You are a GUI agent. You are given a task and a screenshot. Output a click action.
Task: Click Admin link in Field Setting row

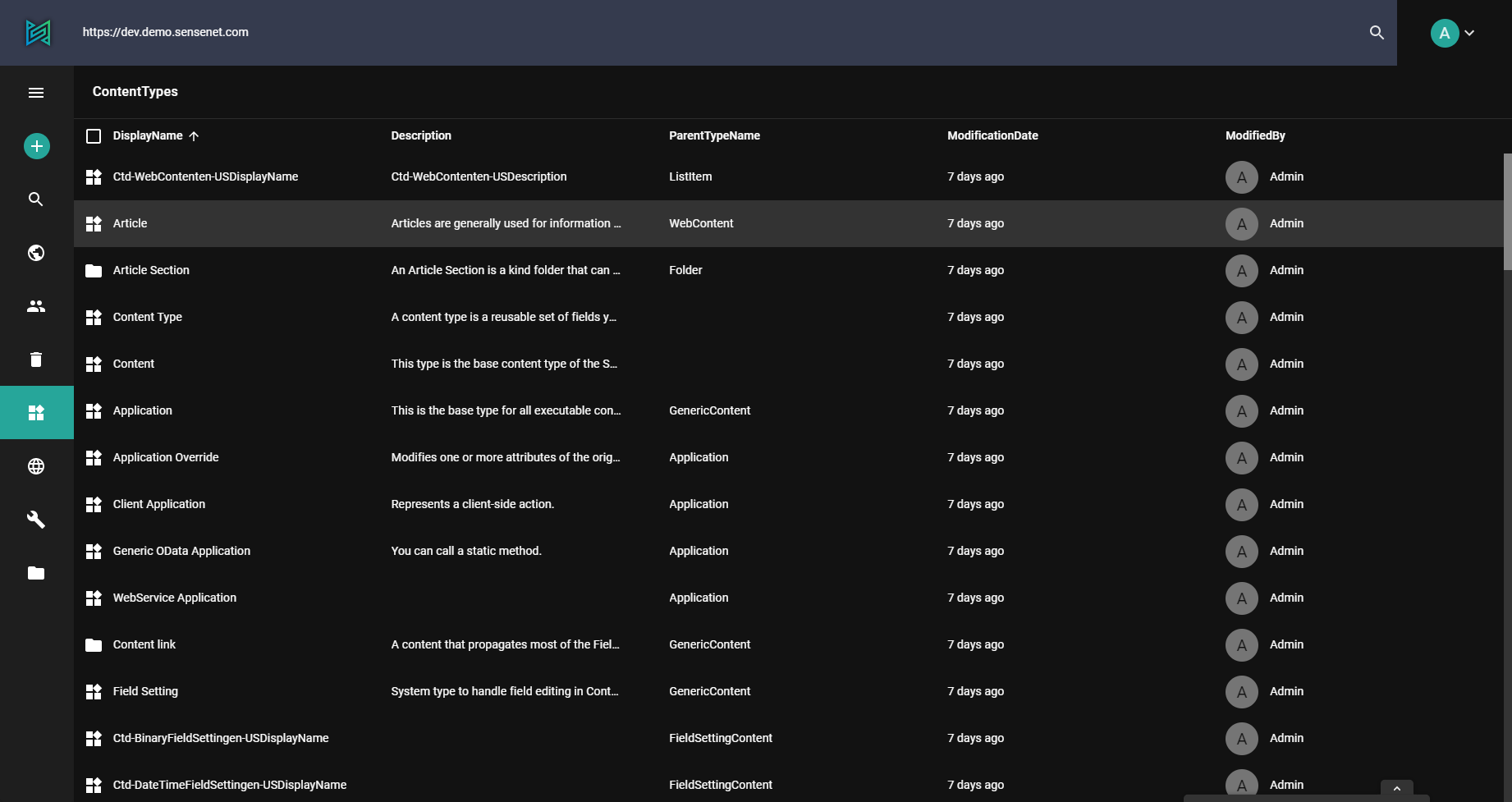point(1286,691)
